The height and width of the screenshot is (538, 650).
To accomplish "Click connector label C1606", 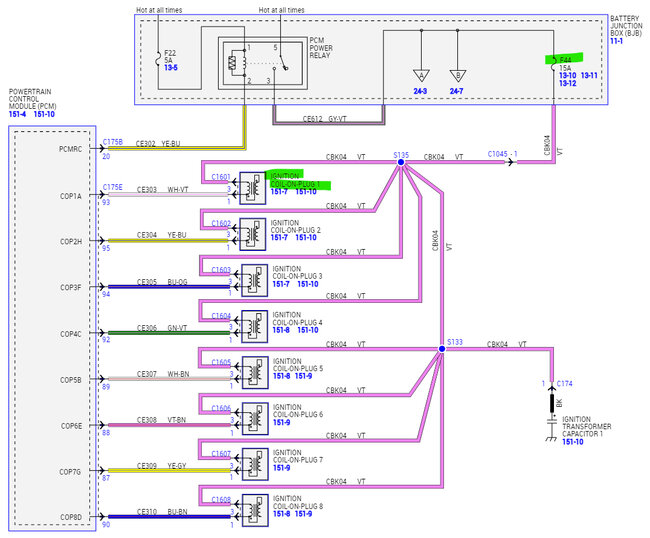I will (221, 408).
